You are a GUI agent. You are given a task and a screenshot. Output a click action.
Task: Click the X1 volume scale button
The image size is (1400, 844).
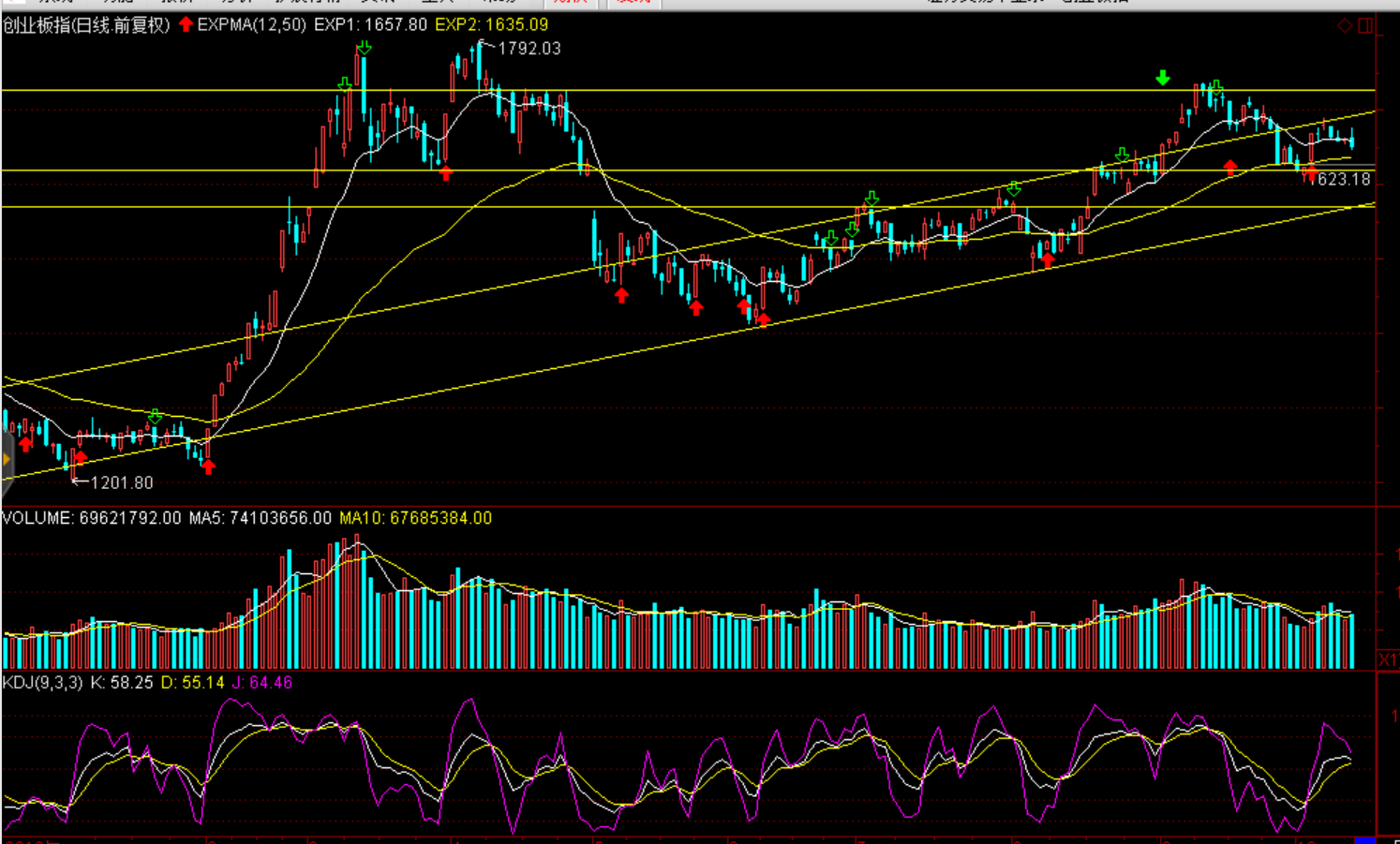point(1388,660)
